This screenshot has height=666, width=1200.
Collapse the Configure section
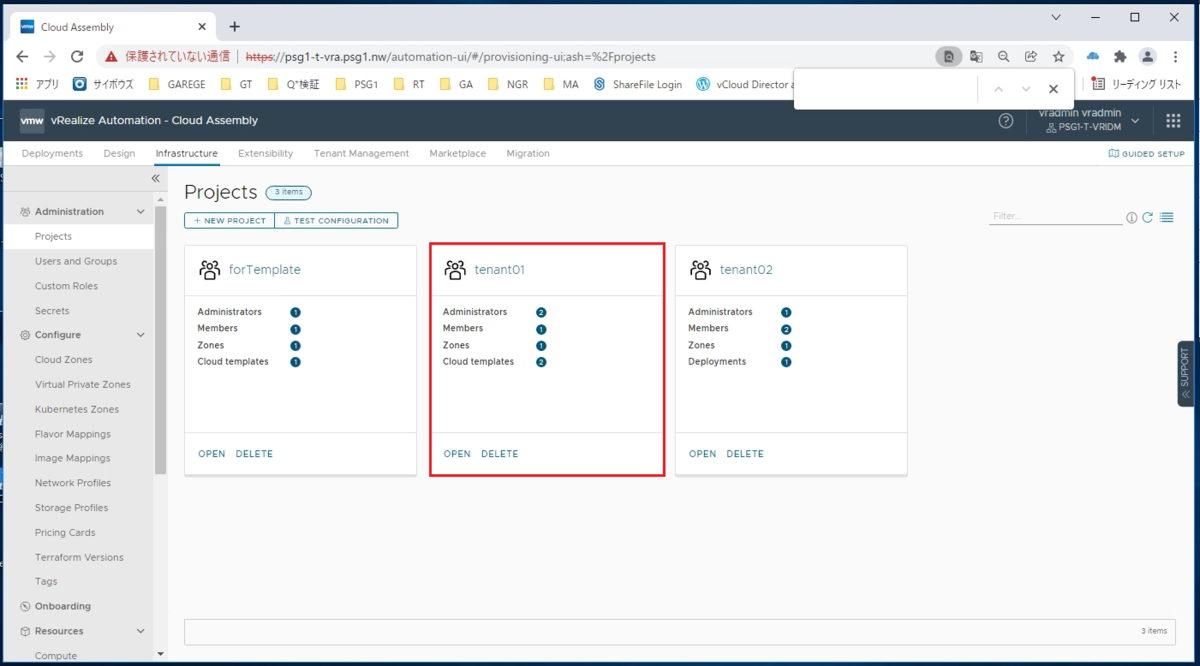click(x=141, y=335)
